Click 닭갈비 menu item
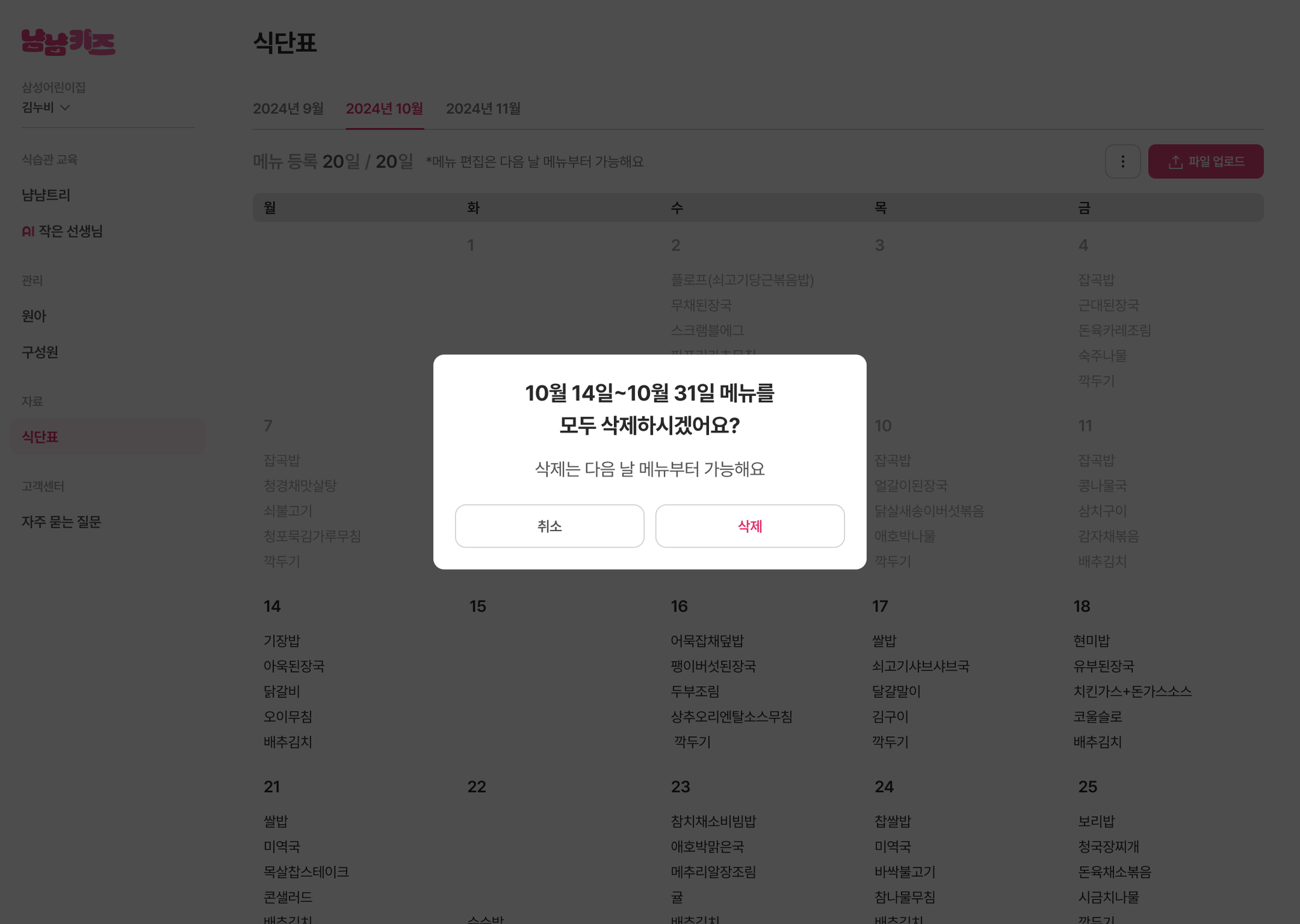The height and width of the screenshot is (924, 1300). pyautogui.click(x=282, y=691)
